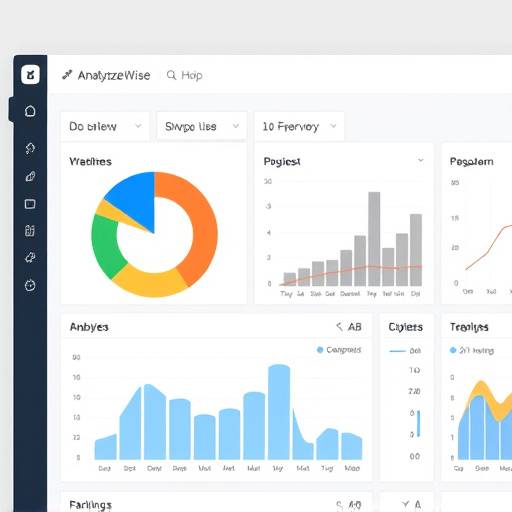Click the Y icon next to A
512x512 pixels.
tap(405, 505)
